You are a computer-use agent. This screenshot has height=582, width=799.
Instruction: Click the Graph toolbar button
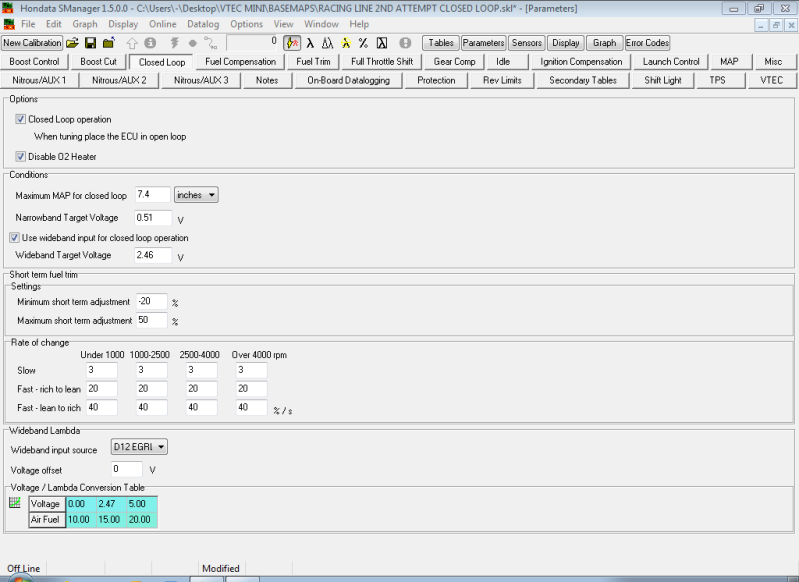click(x=604, y=43)
